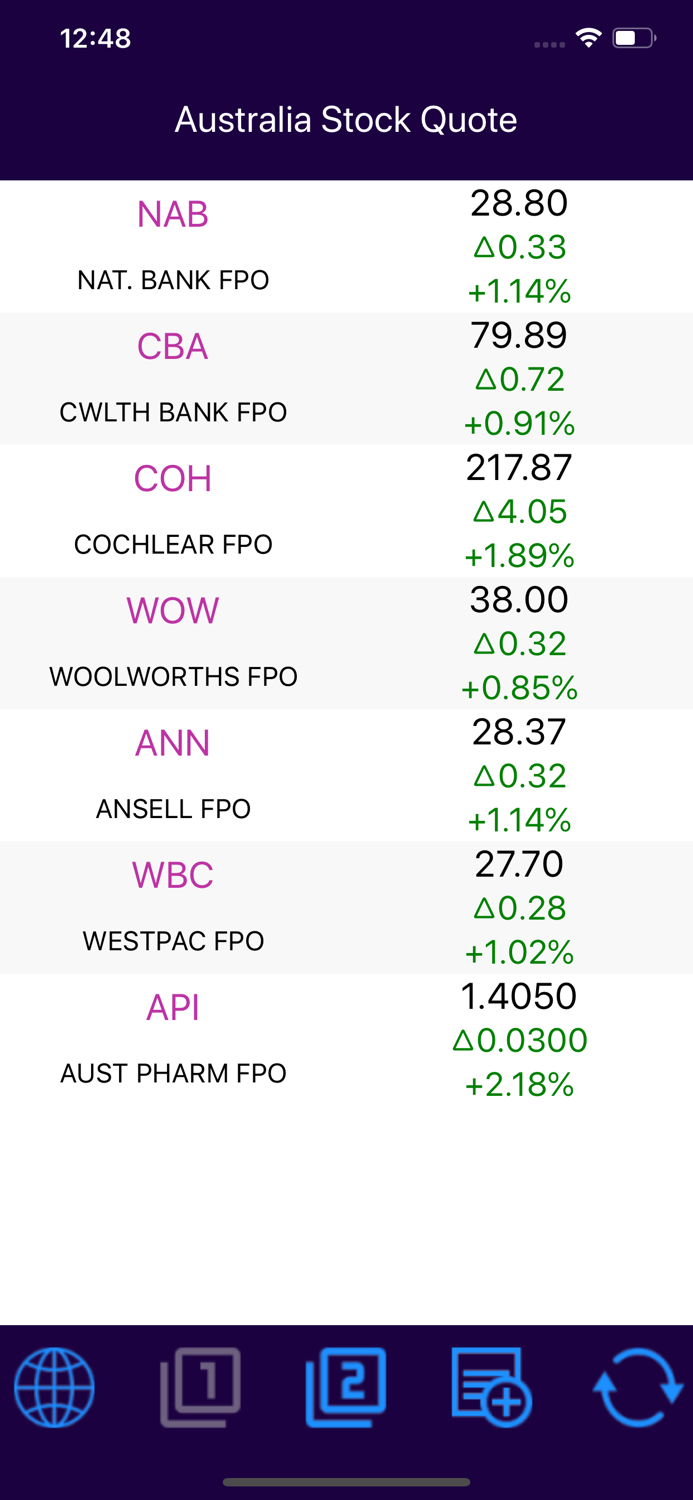Switch to watchlist 1 icon
Screen dimensions: 693x1500
(x=200, y=1387)
